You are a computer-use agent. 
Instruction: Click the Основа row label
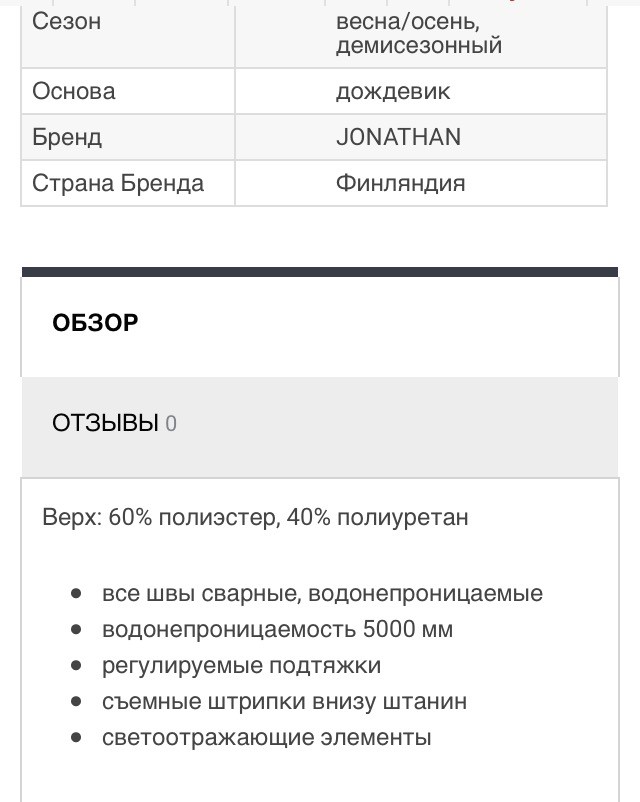pos(74,92)
